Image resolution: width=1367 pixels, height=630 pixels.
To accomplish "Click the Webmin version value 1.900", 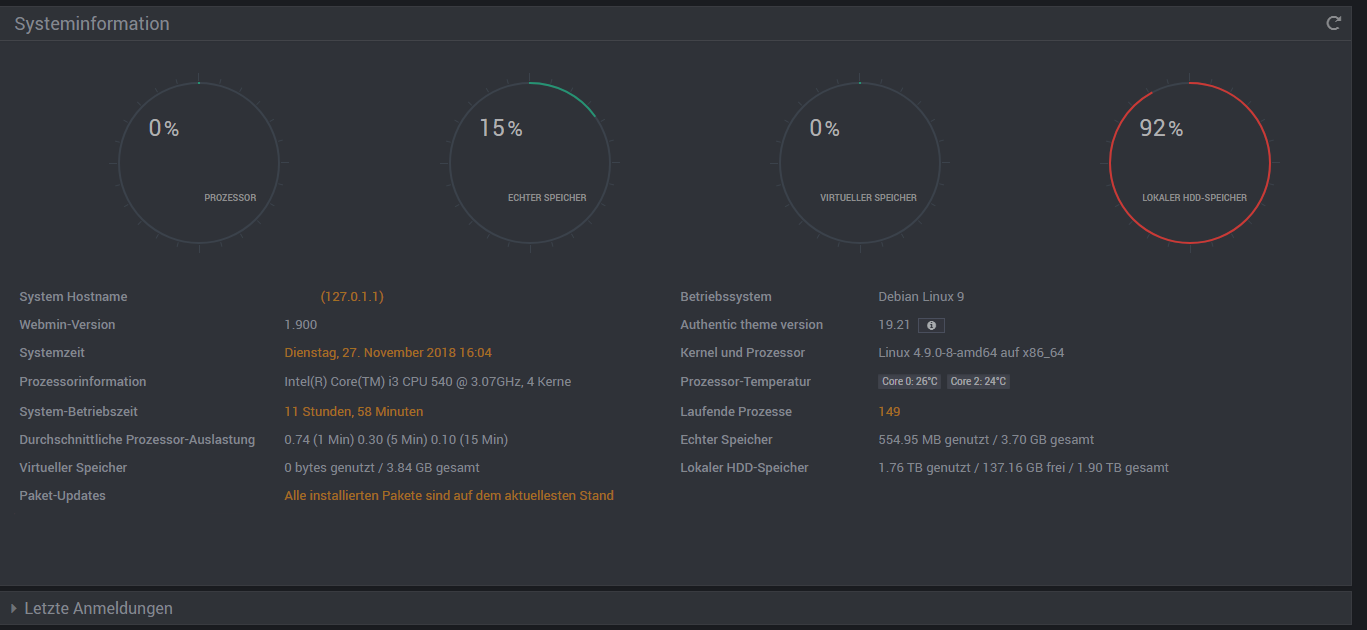I will (x=300, y=325).
